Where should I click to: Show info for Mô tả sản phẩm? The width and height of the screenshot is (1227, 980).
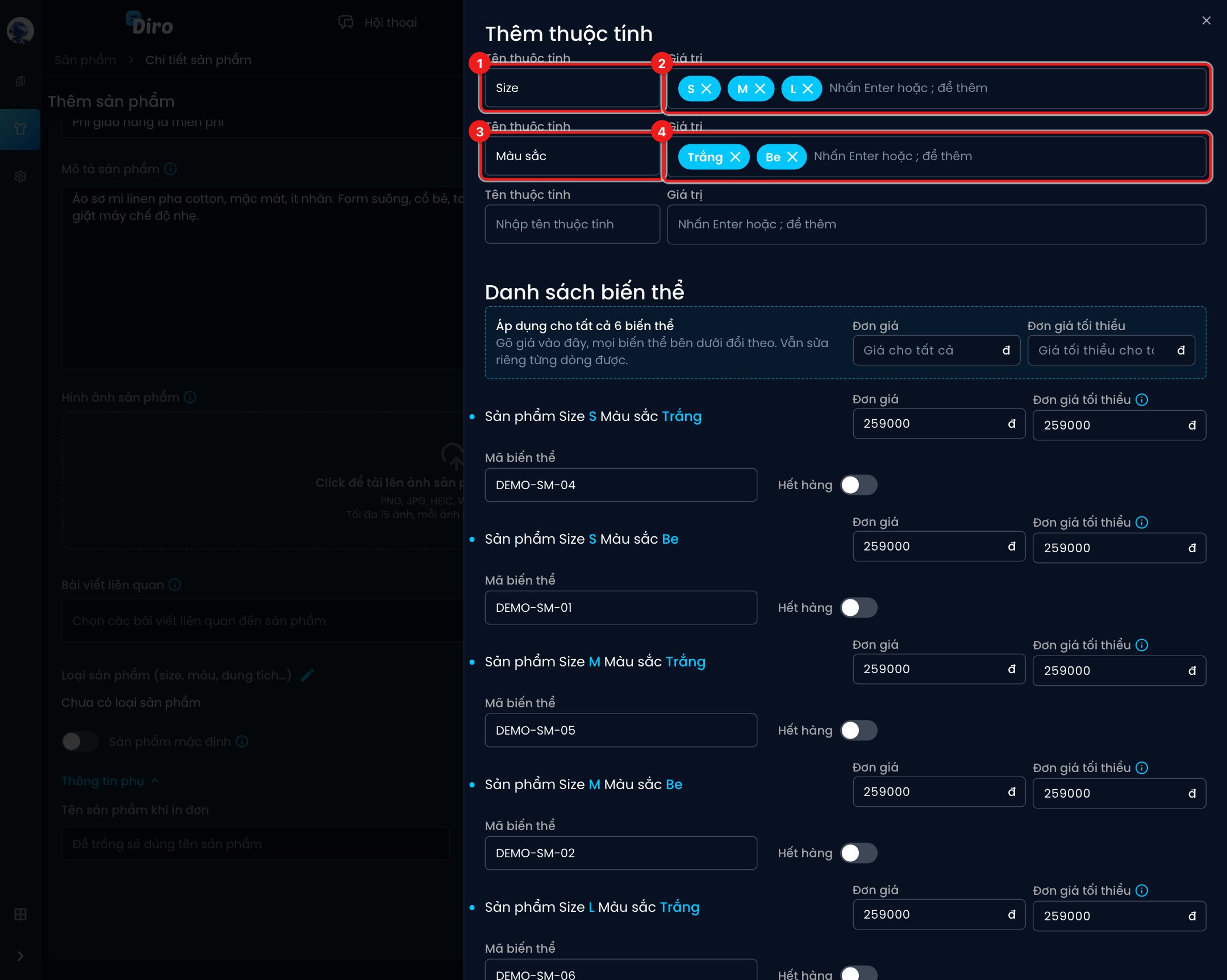[x=170, y=169]
